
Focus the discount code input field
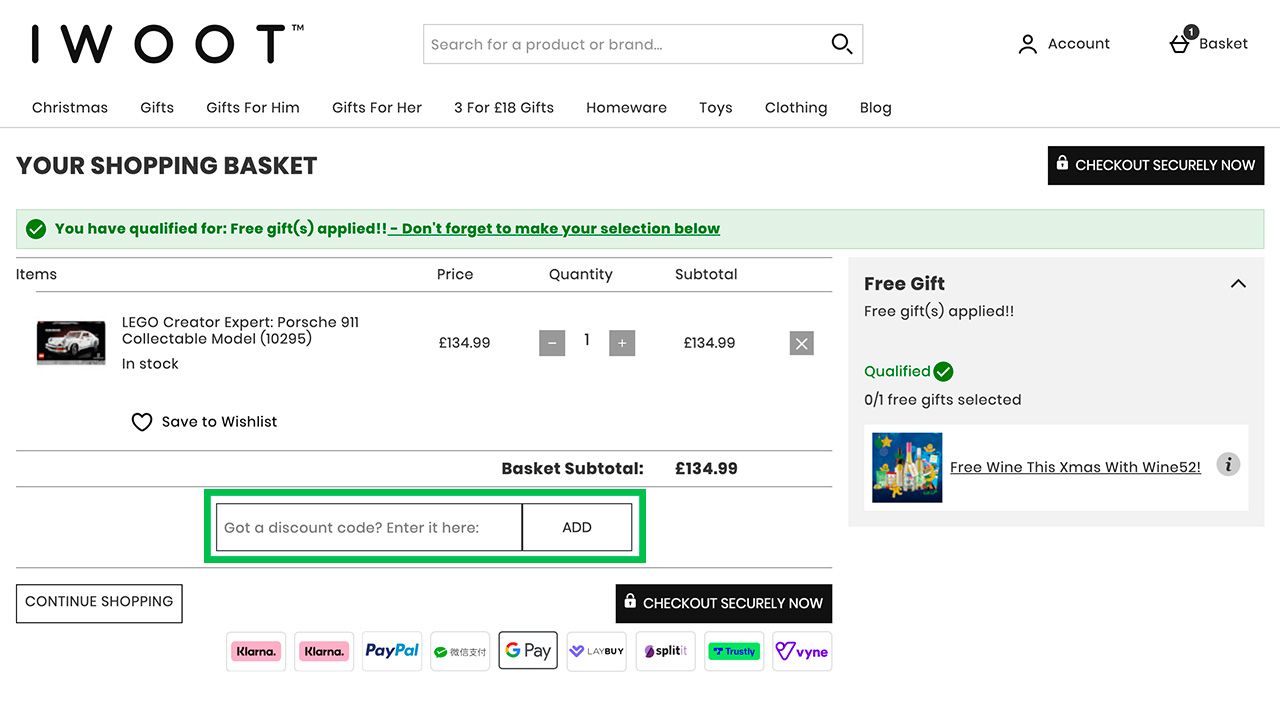[369, 527]
